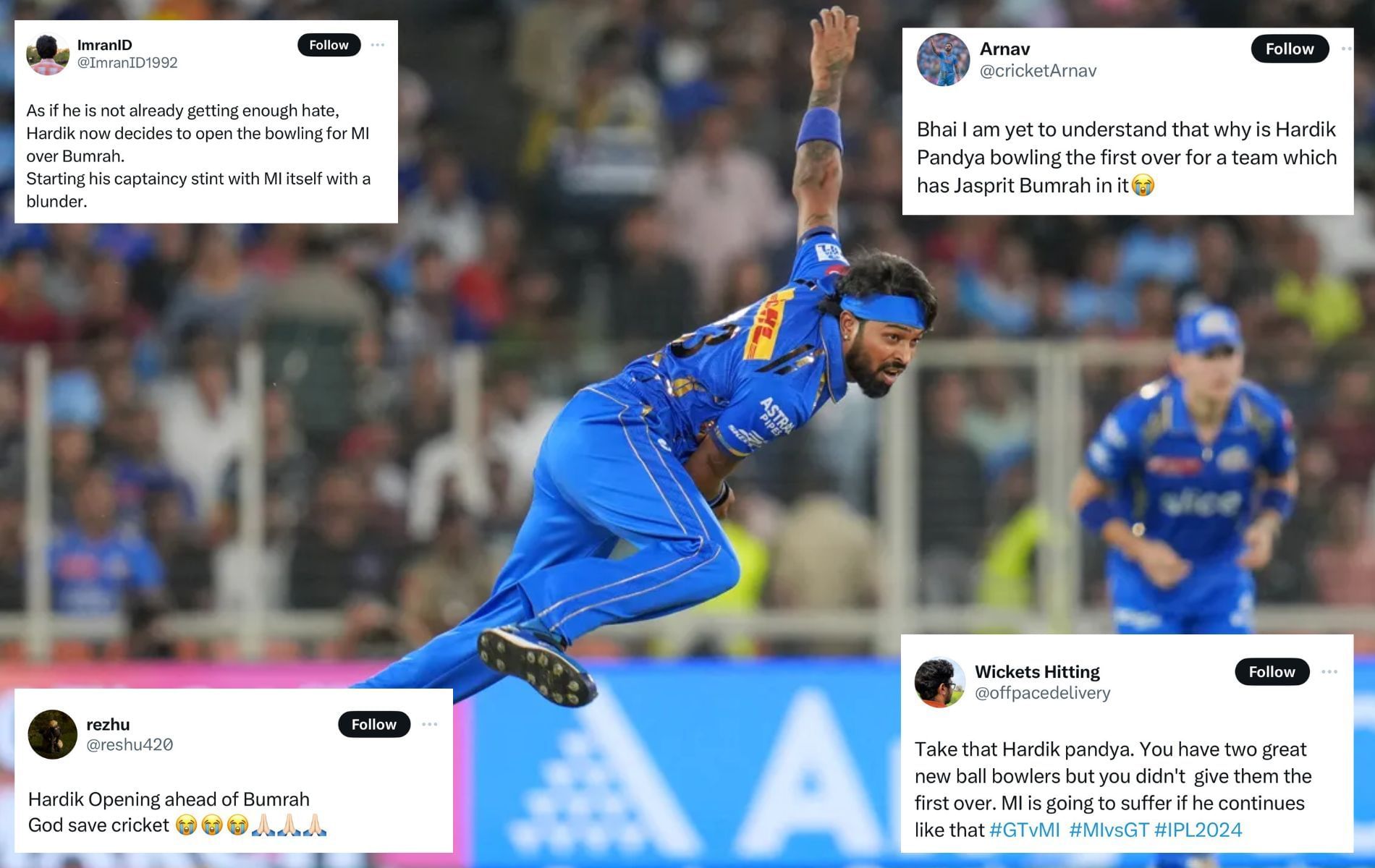Open Wickets Hitting profile avatar
The image size is (1375, 868).
(x=940, y=682)
